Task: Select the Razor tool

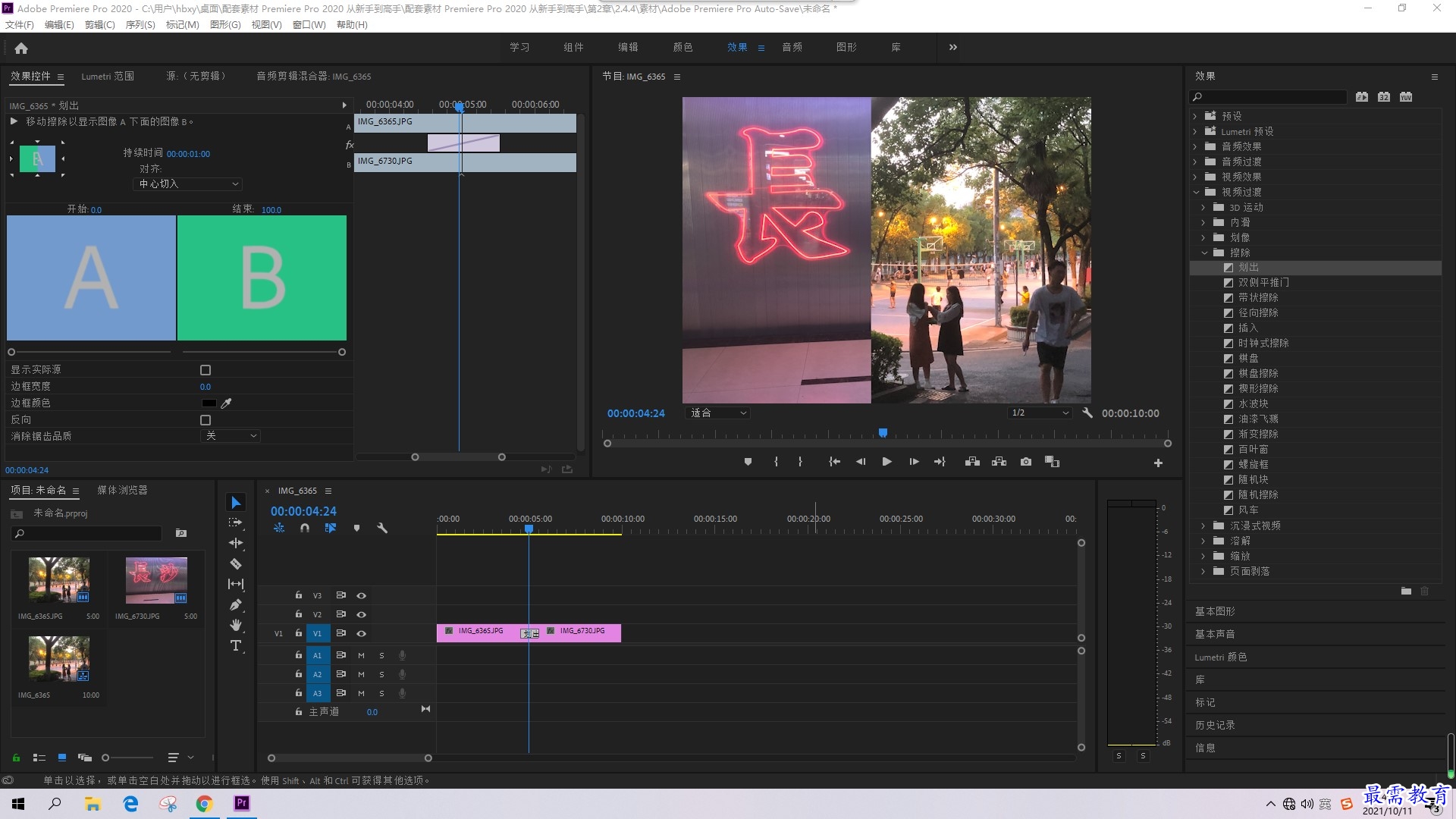Action: click(236, 563)
